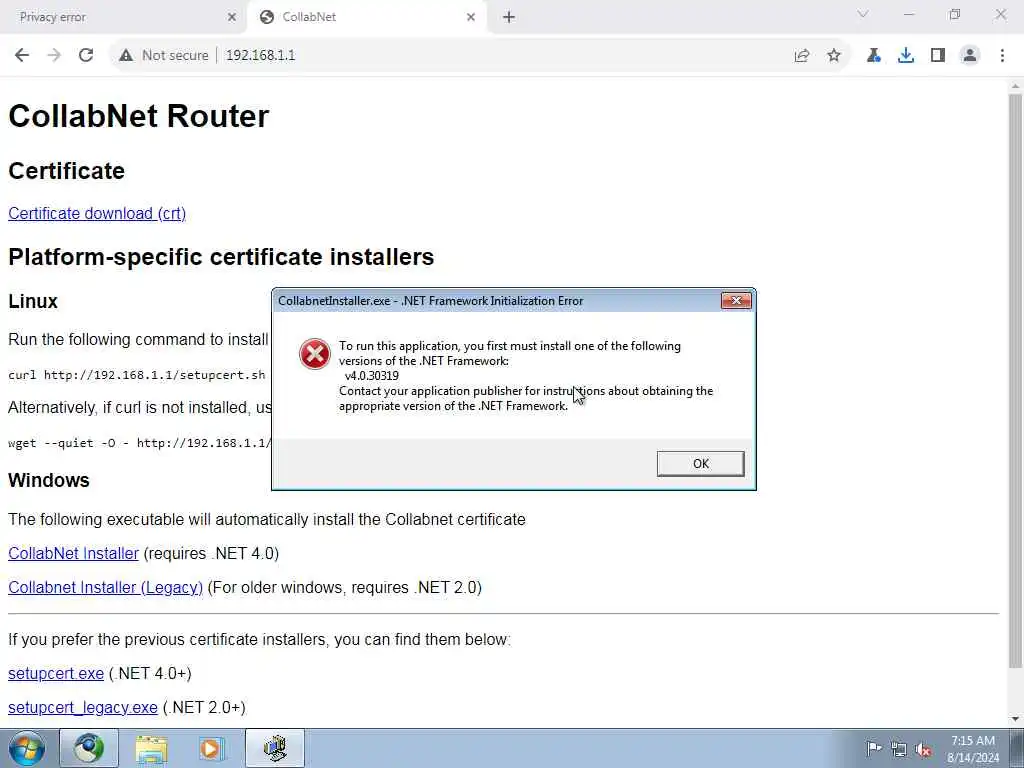Reload the current page

click(86, 56)
